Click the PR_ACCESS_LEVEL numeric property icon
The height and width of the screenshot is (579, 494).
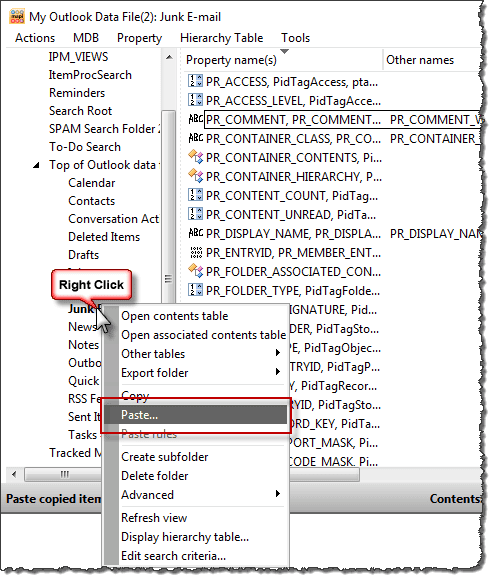pos(196,100)
